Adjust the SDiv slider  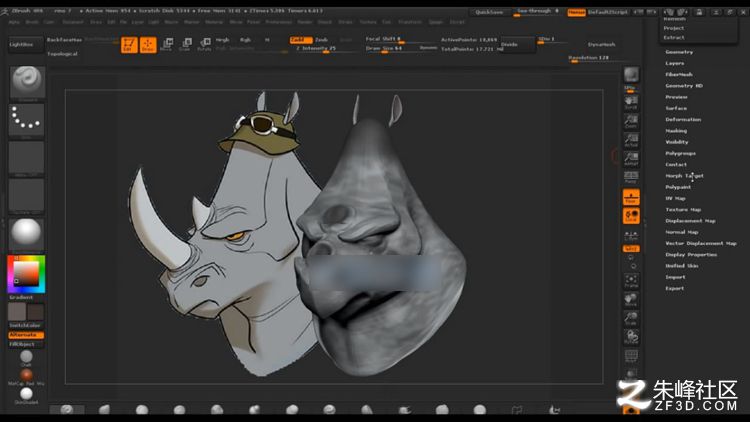point(552,40)
